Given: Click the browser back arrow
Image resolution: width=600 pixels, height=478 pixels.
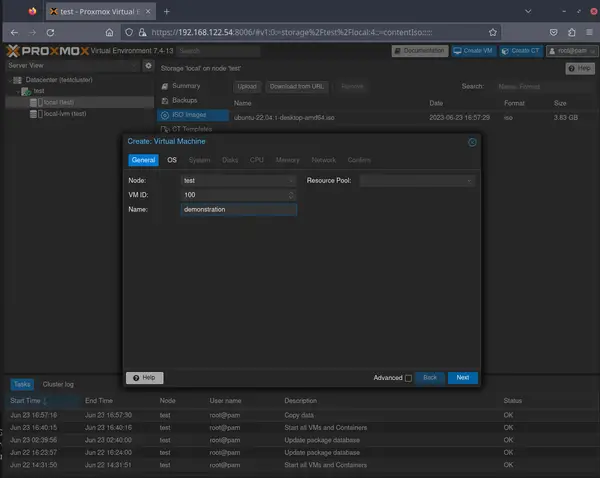Looking at the screenshot, I should coord(14,33).
